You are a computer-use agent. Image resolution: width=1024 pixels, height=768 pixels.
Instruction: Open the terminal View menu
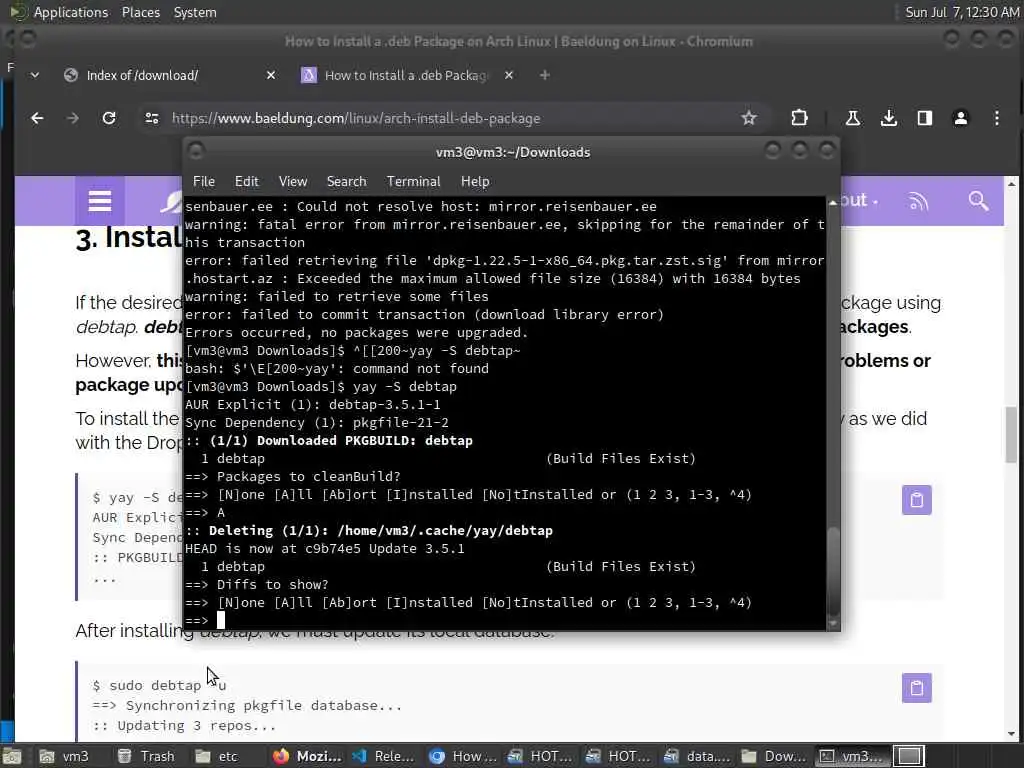pos(293,182)
